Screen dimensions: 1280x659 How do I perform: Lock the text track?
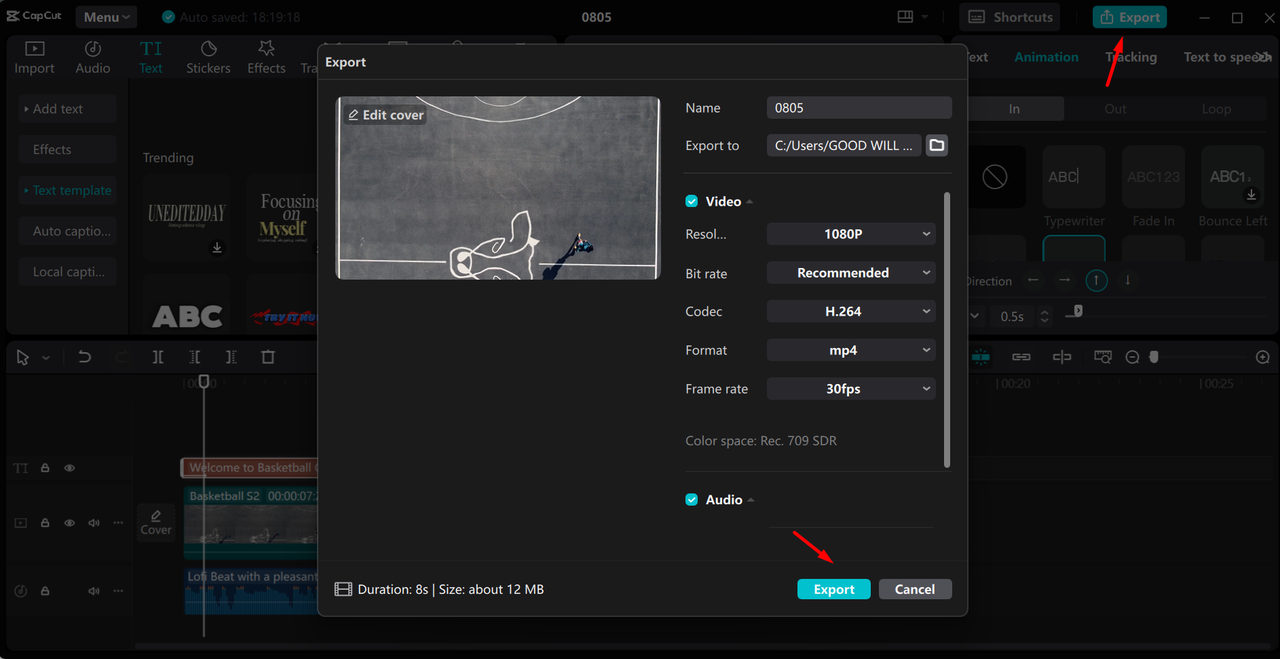pos(46,468)
